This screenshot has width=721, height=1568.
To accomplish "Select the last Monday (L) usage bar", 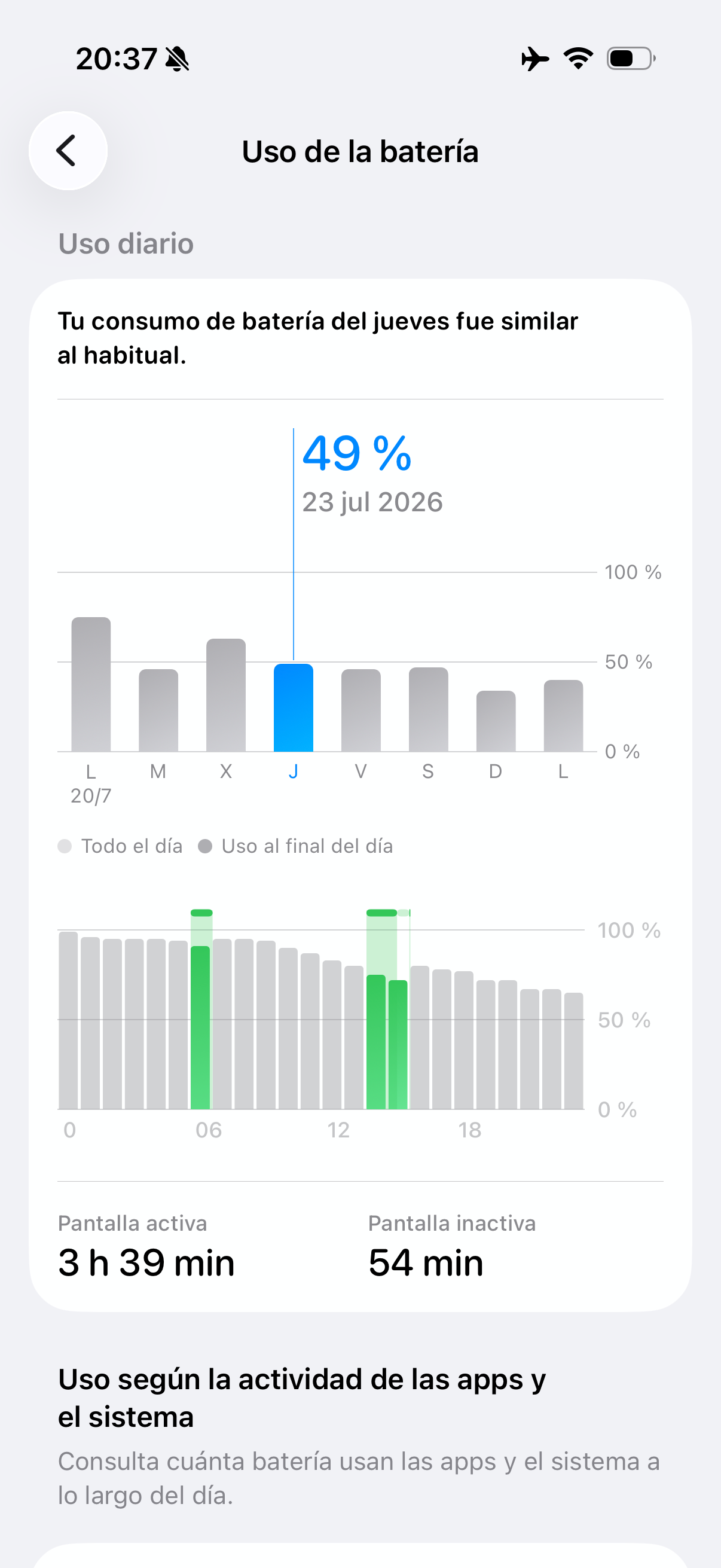I will point(563,716).
